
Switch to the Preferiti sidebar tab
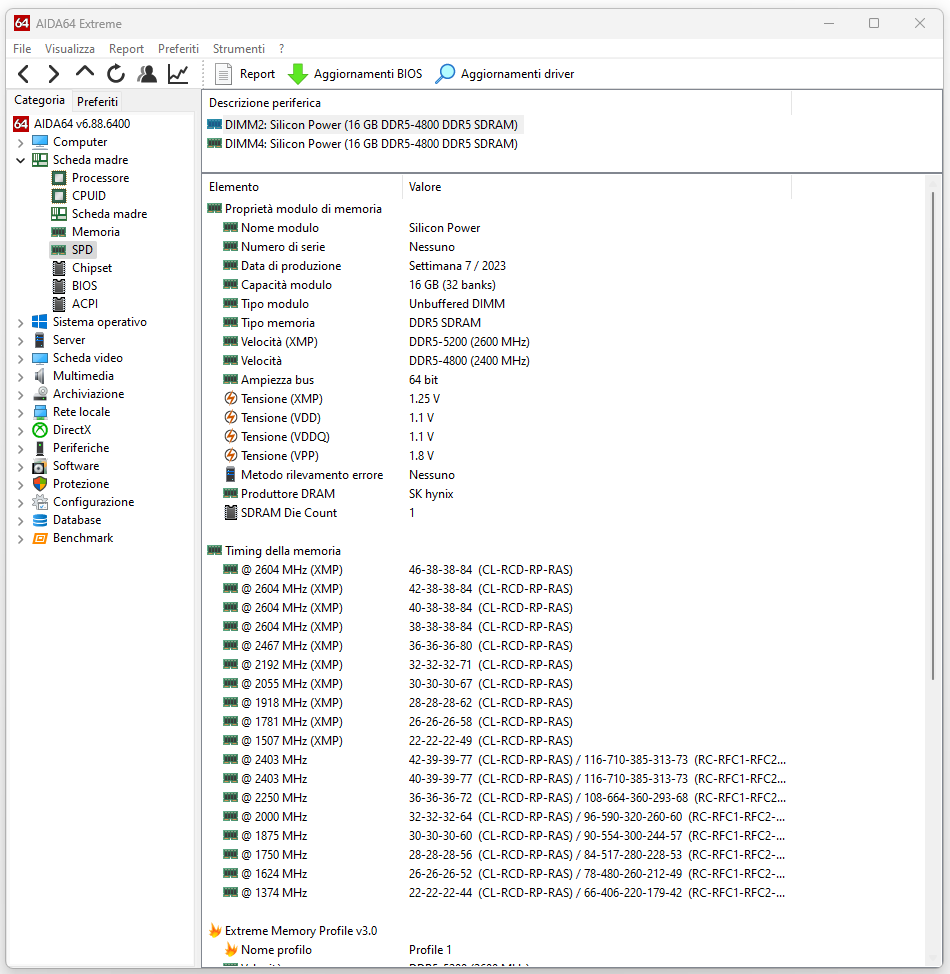[97, 101]
